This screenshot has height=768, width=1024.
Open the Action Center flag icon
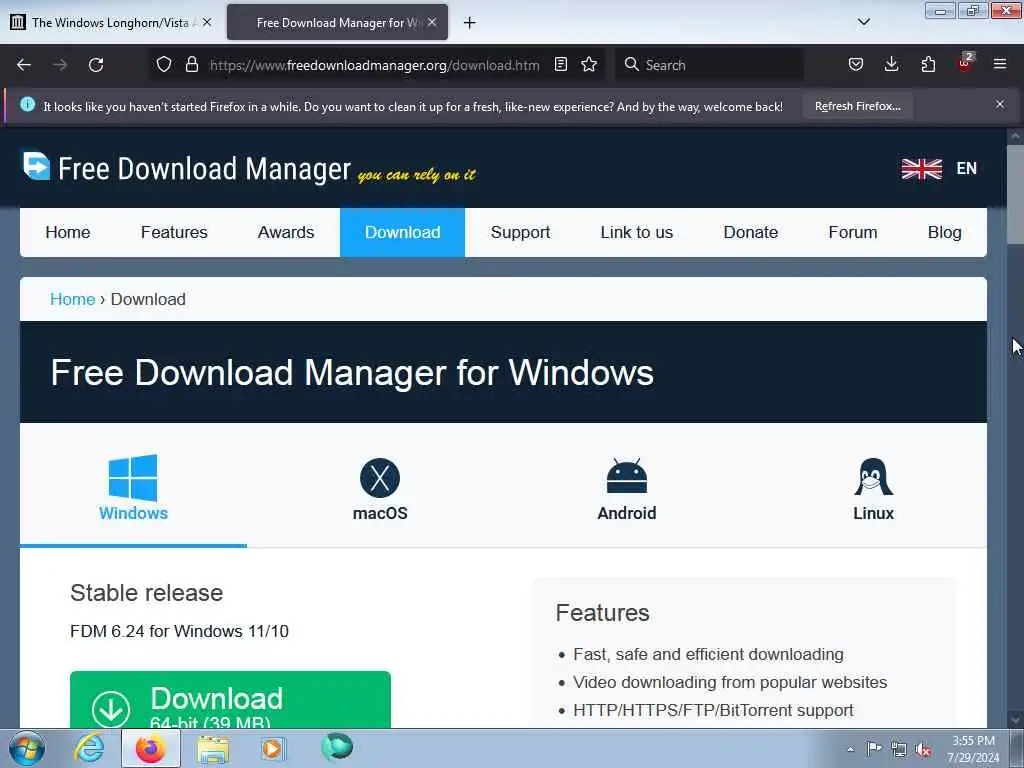874,749
